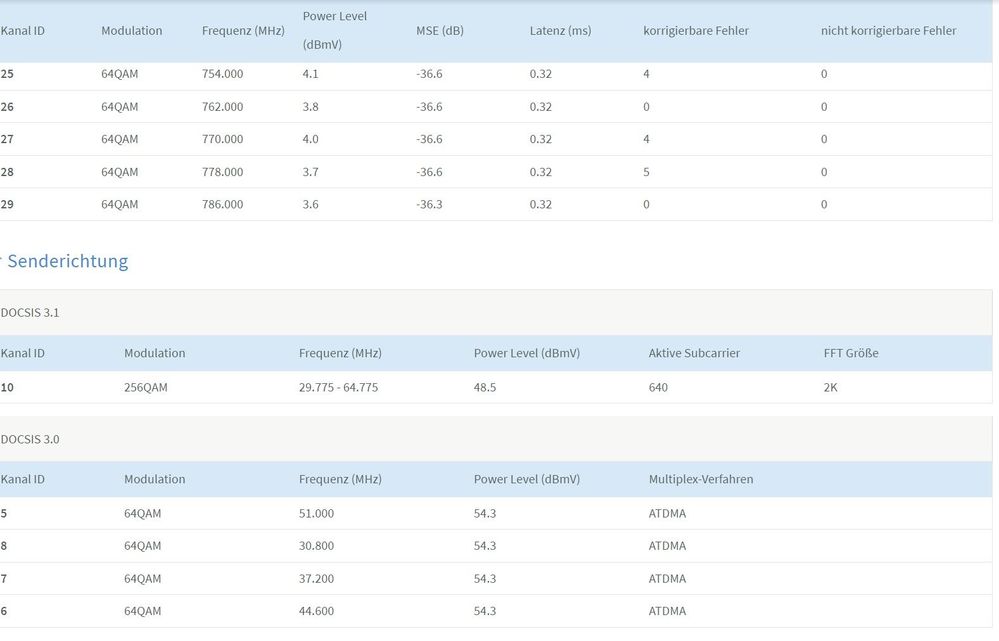Click the nicht korrigierbare Fehler column header
The image size is (999, 641).
pos(888,31)
